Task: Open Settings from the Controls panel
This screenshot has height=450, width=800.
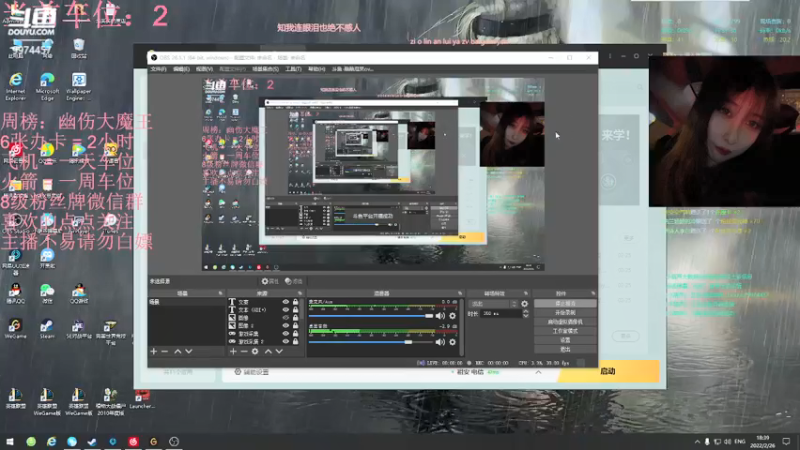Action: 565,340
